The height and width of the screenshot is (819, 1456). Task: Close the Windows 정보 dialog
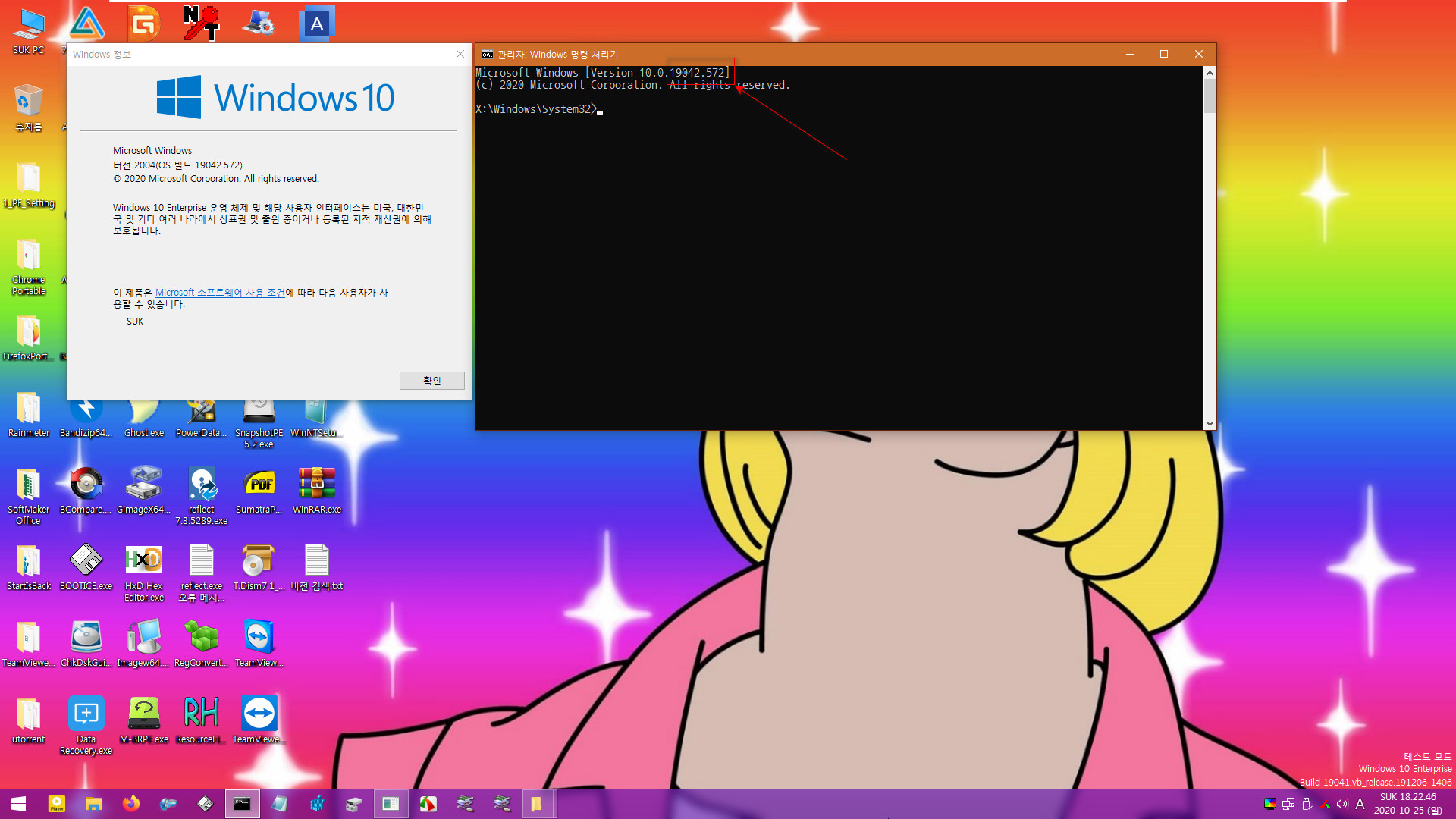(460, 54)
